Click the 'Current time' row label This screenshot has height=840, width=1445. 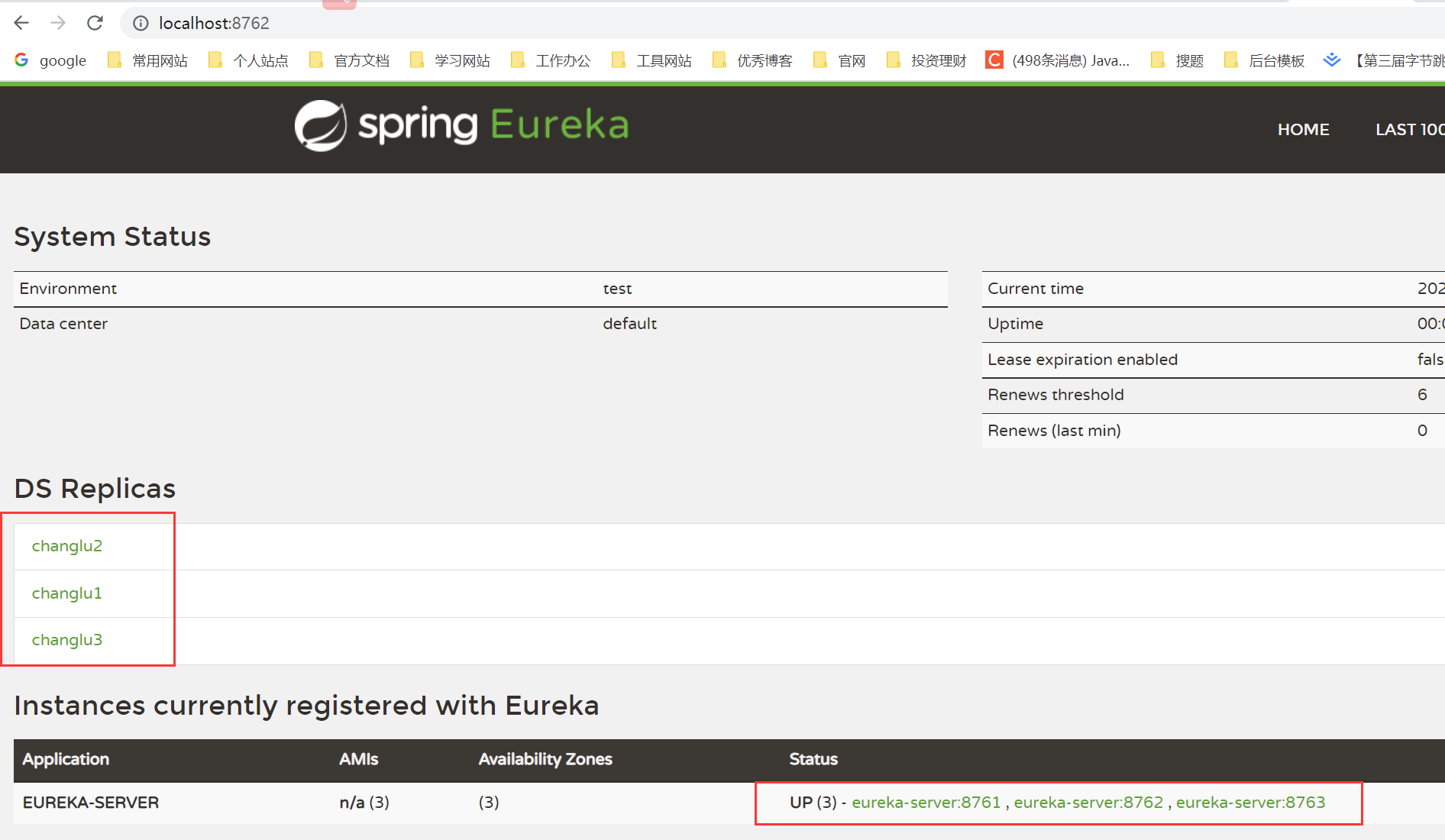pos(1036,289)
